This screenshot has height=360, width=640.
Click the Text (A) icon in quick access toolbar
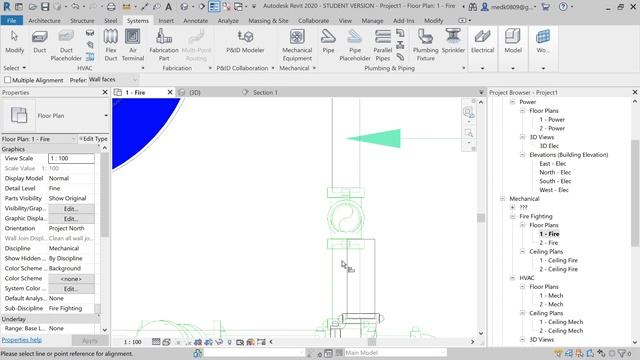click(x=168, y=7)
